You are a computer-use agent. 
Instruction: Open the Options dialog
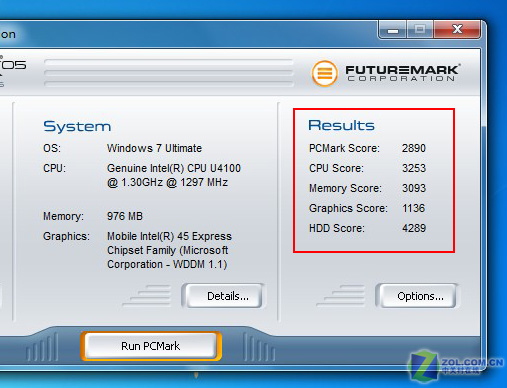click(x=417, y=296)
